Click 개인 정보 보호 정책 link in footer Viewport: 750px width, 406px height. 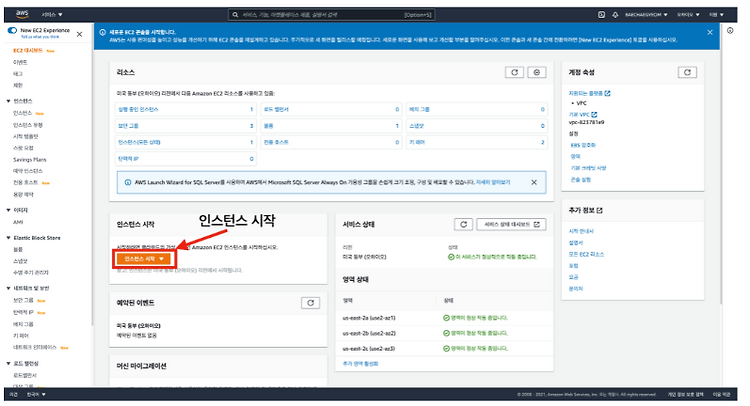(685, 395)
